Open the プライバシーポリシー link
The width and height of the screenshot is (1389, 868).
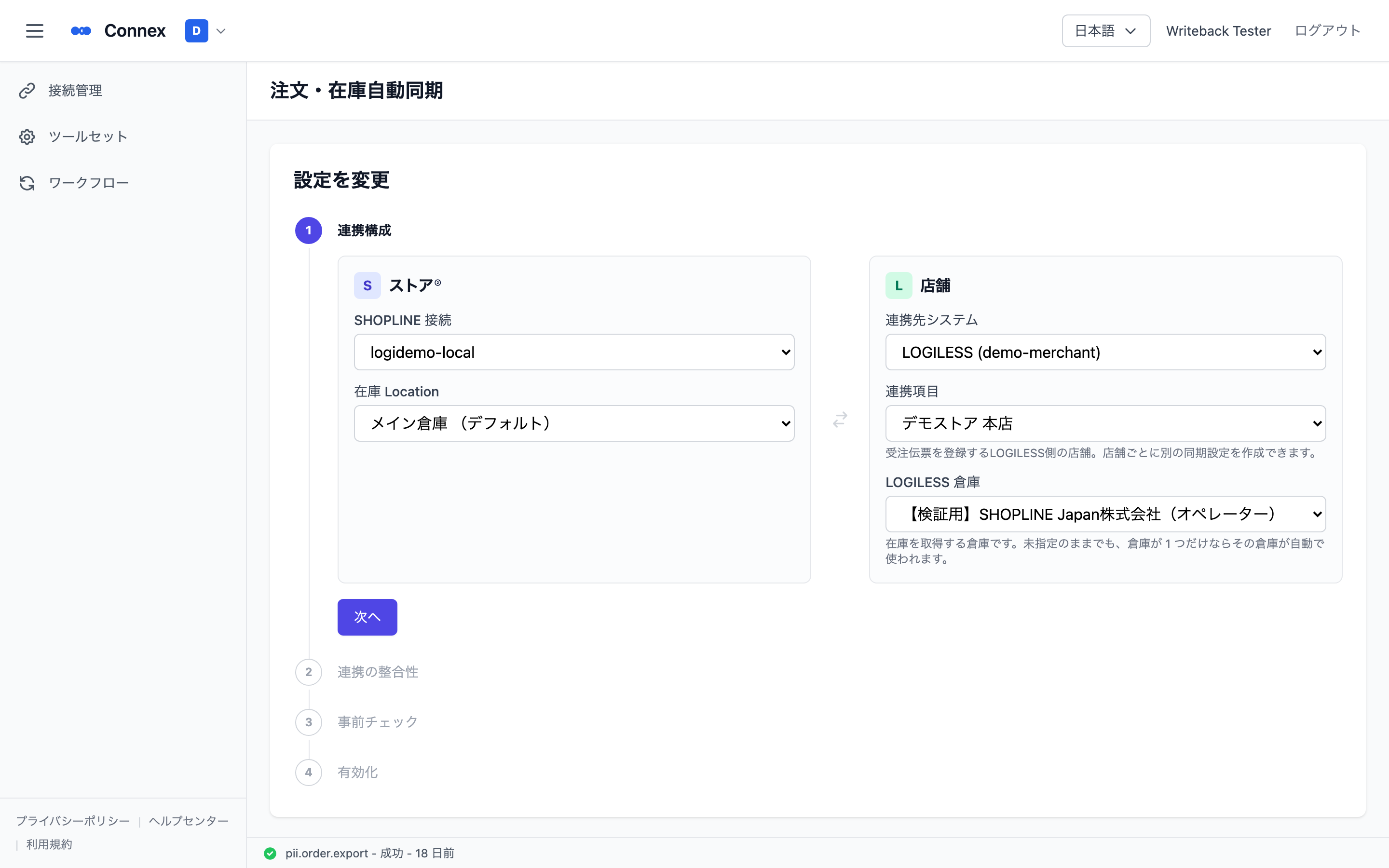coord(73,821)
